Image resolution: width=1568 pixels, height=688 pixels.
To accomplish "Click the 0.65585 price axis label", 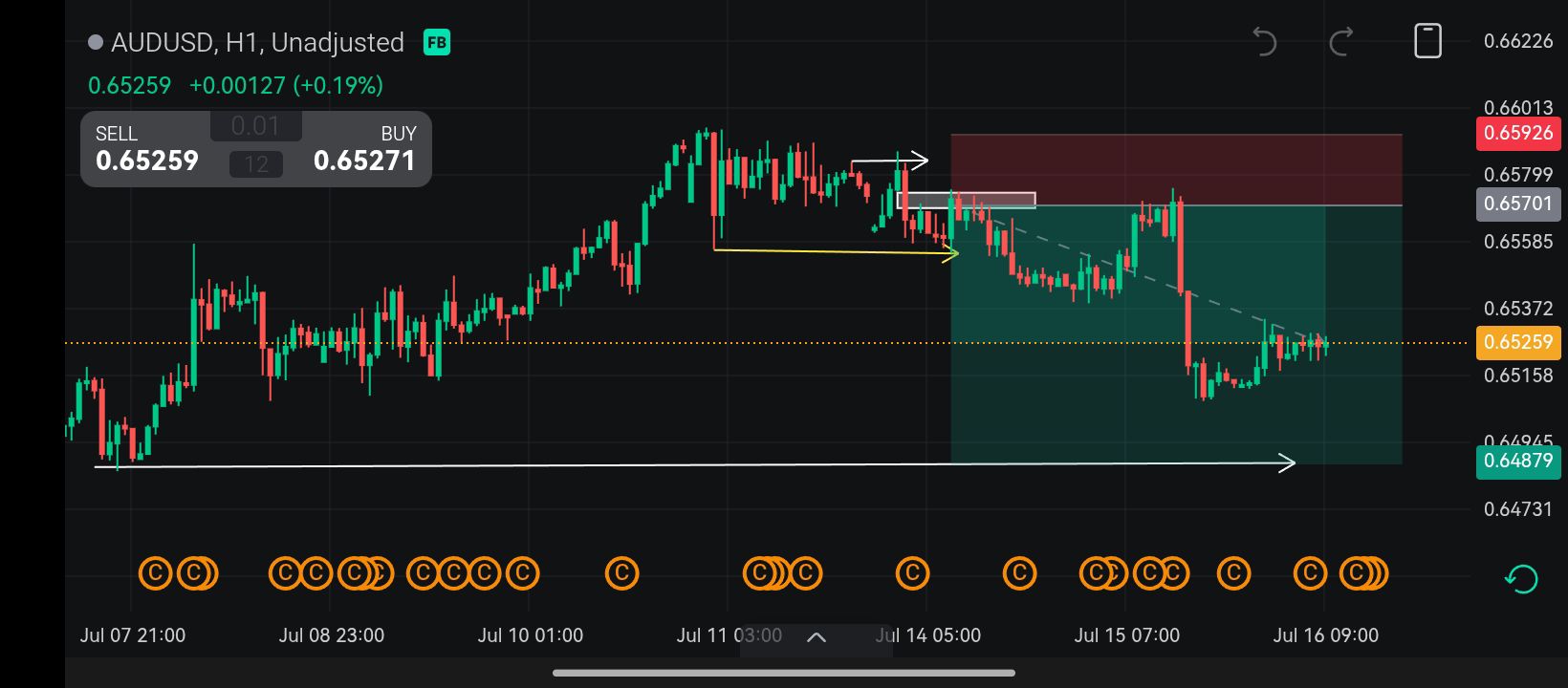I will 1518,242.
